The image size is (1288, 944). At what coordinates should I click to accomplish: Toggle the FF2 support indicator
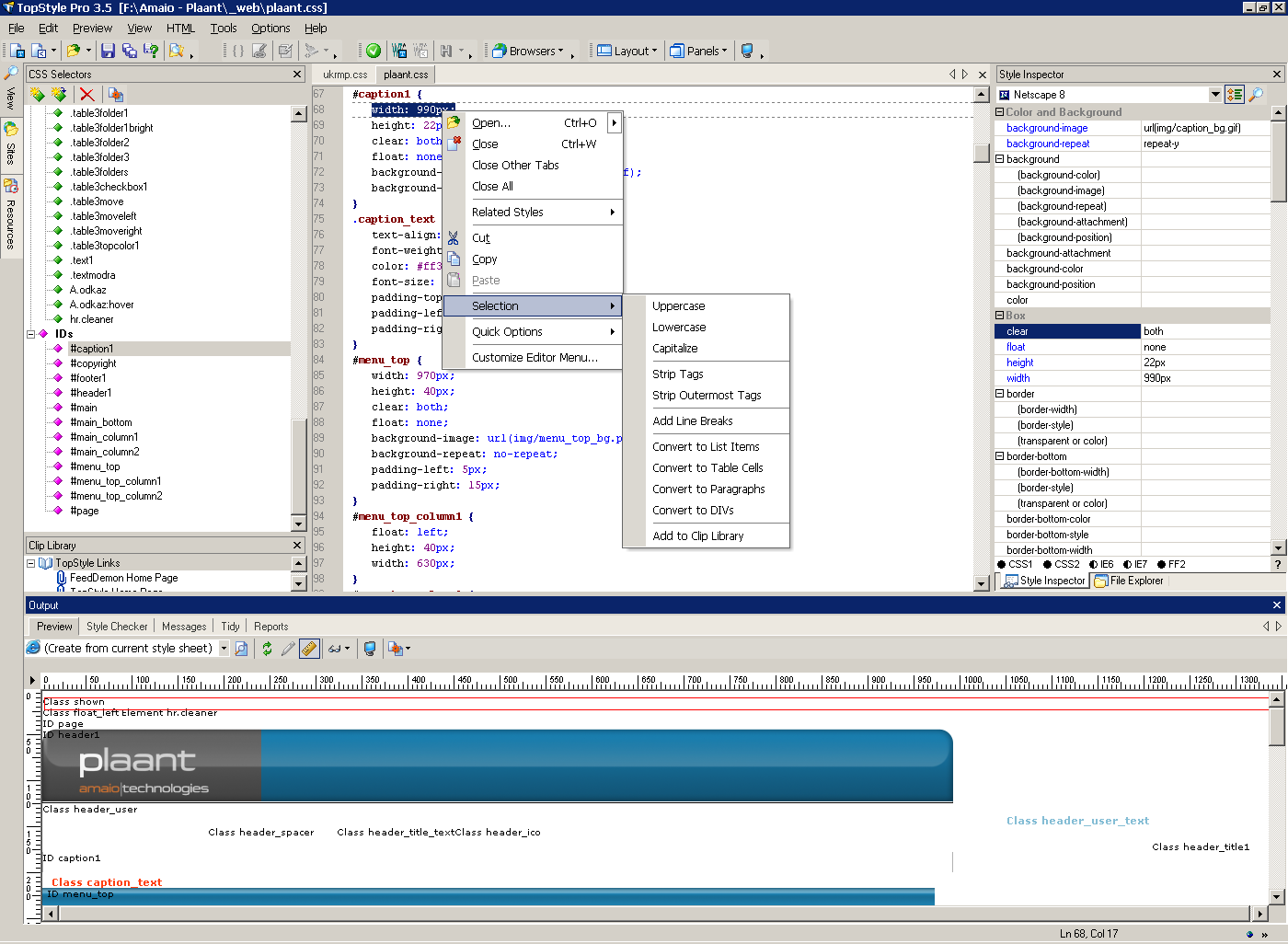(1162, 565)
